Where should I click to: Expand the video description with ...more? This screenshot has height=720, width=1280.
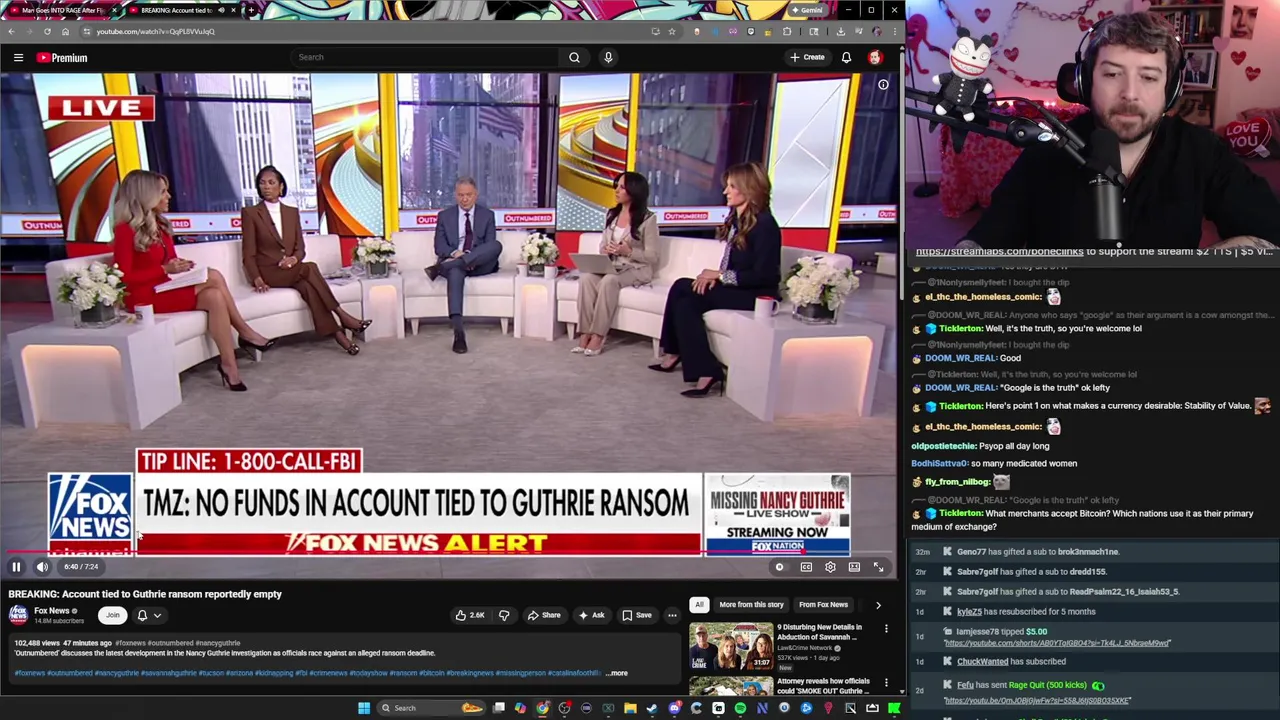point(617,673)
